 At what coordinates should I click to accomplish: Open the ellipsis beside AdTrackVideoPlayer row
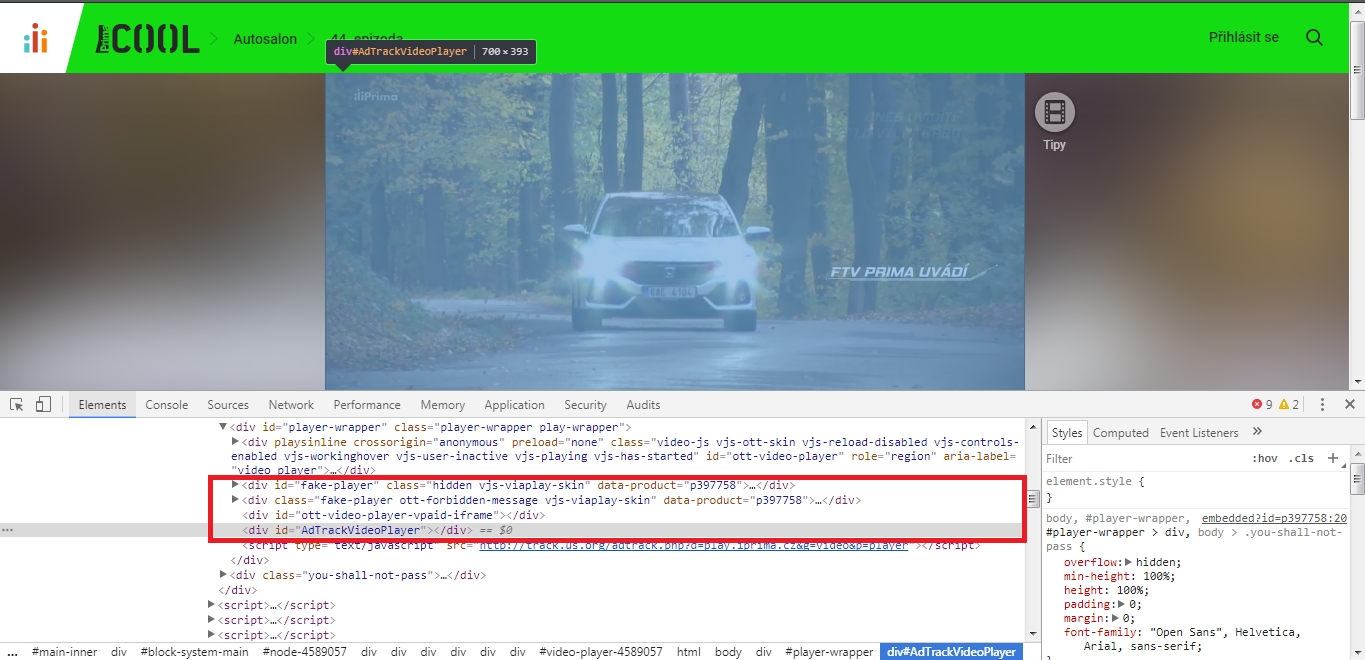[x=8, y=530]
